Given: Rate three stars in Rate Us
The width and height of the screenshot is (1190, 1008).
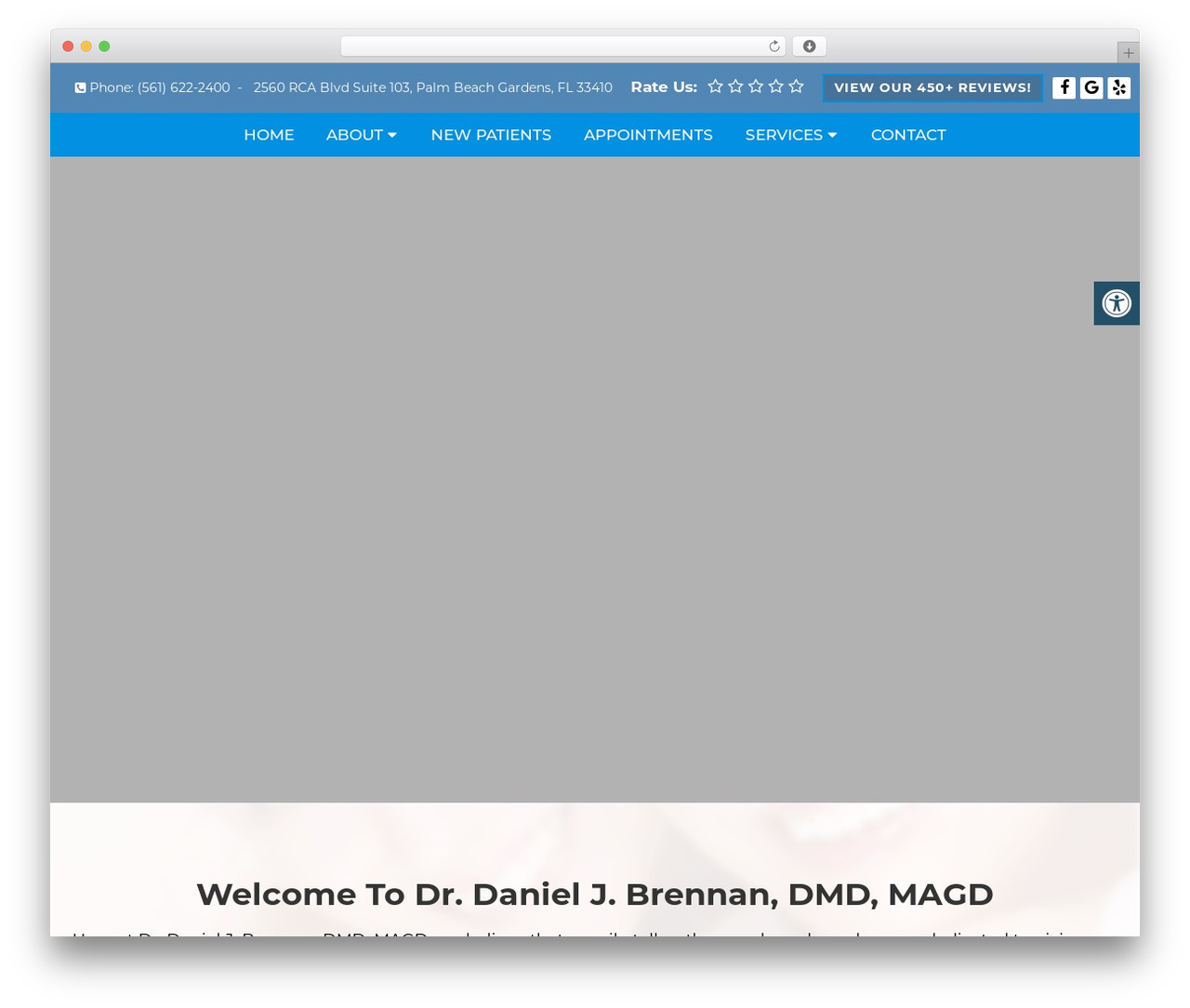Looking at the screenshot, I should coord(756,86).
